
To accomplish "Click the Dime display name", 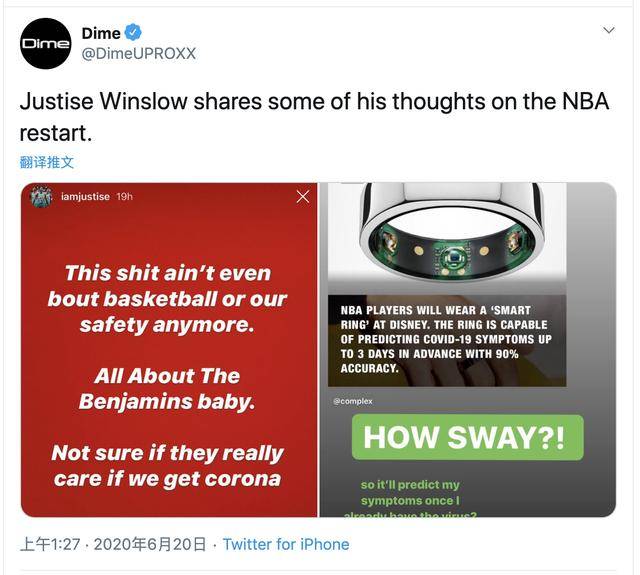I will 101,33.
